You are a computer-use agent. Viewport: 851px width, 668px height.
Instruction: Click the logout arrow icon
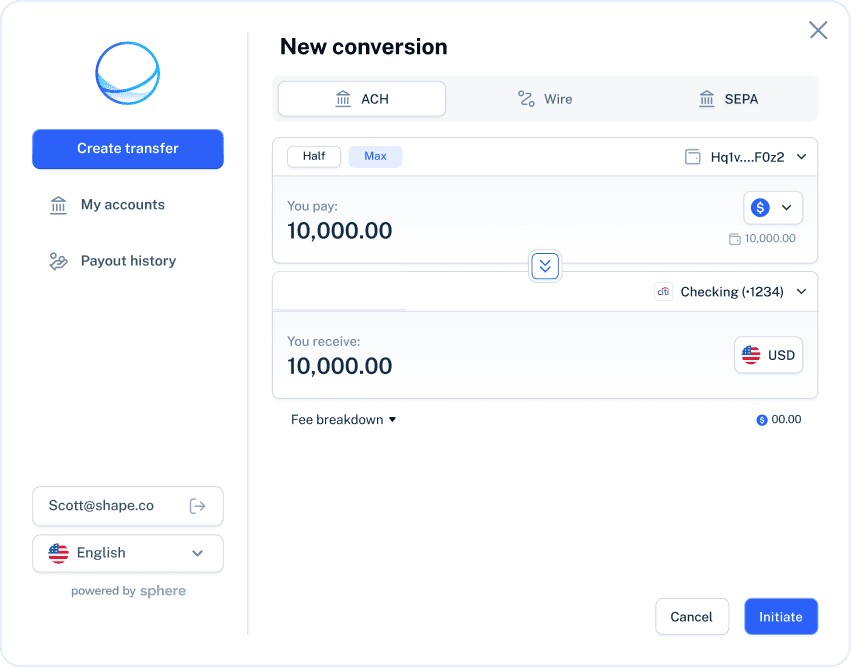click(x=198, y=506)
